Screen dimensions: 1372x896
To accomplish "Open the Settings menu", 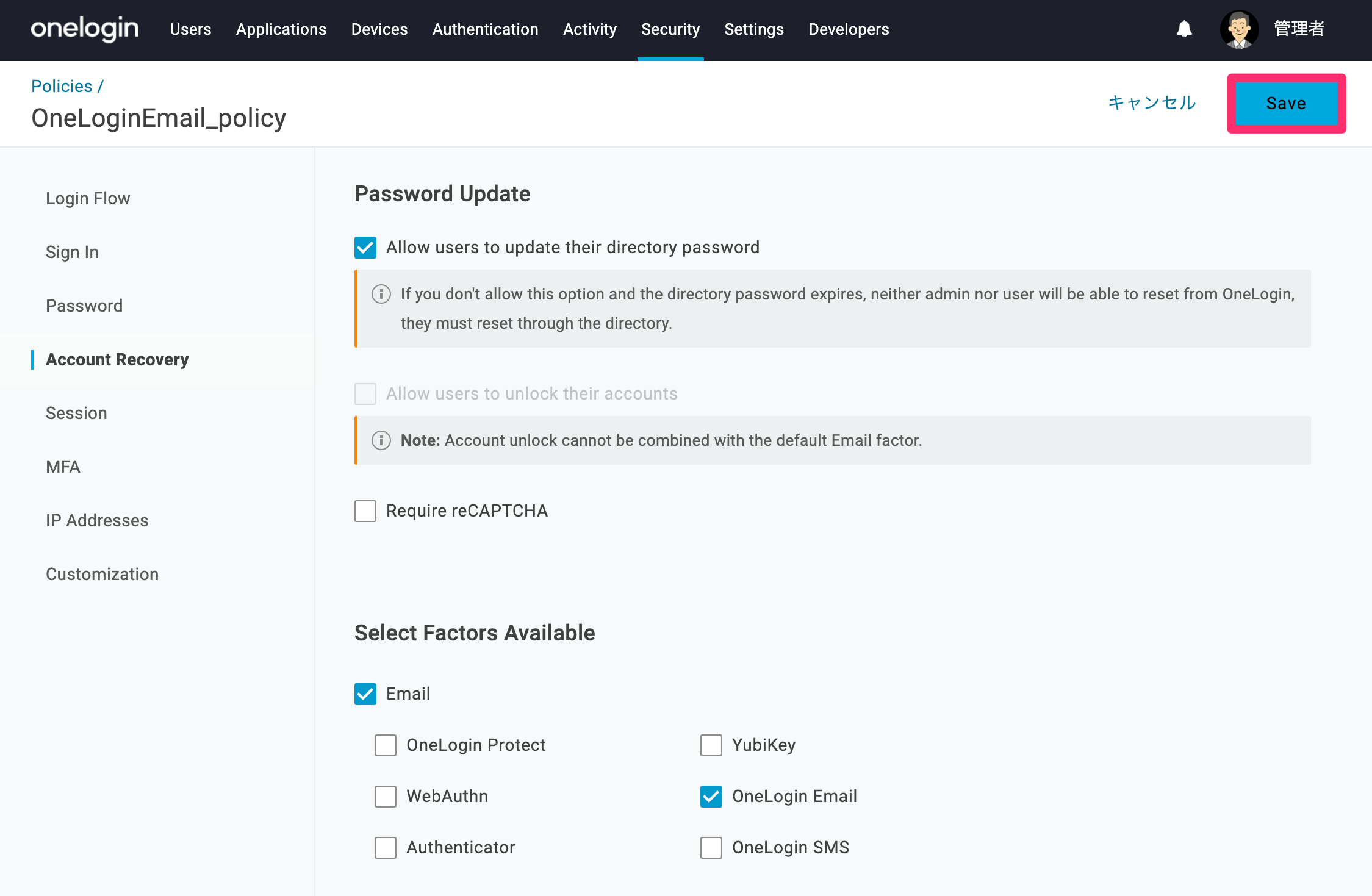I will coord(754,29).
